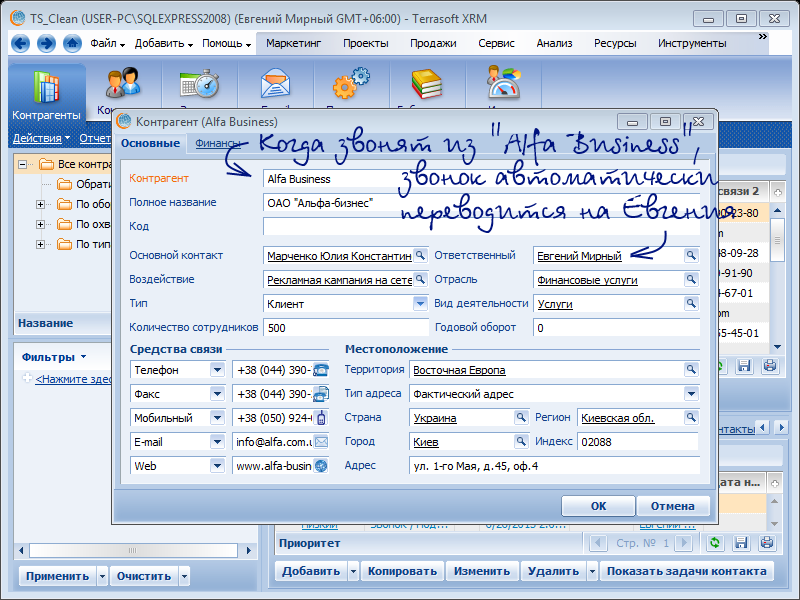Screen dimensions: 800x600
Task: Open lookup for Регион field
Action: (691, 417)
